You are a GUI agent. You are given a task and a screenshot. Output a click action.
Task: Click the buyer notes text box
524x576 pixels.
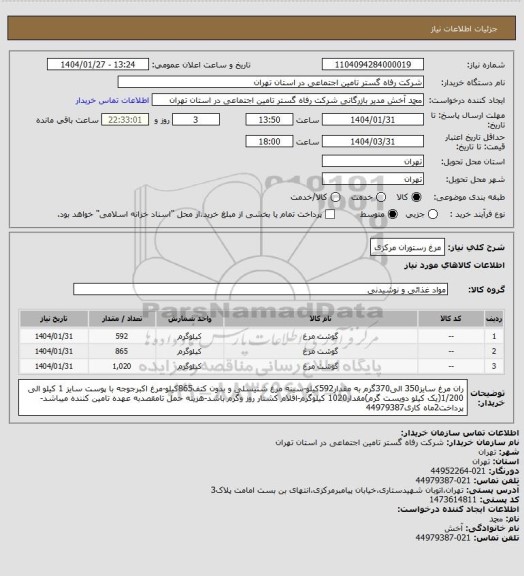pyautogui.click(x=243, y=398)
